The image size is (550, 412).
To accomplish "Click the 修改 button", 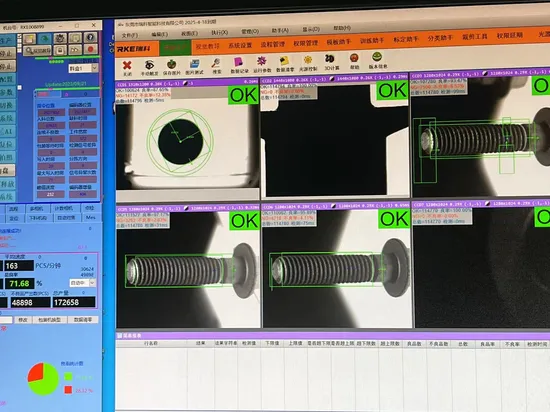I will 23,320.
